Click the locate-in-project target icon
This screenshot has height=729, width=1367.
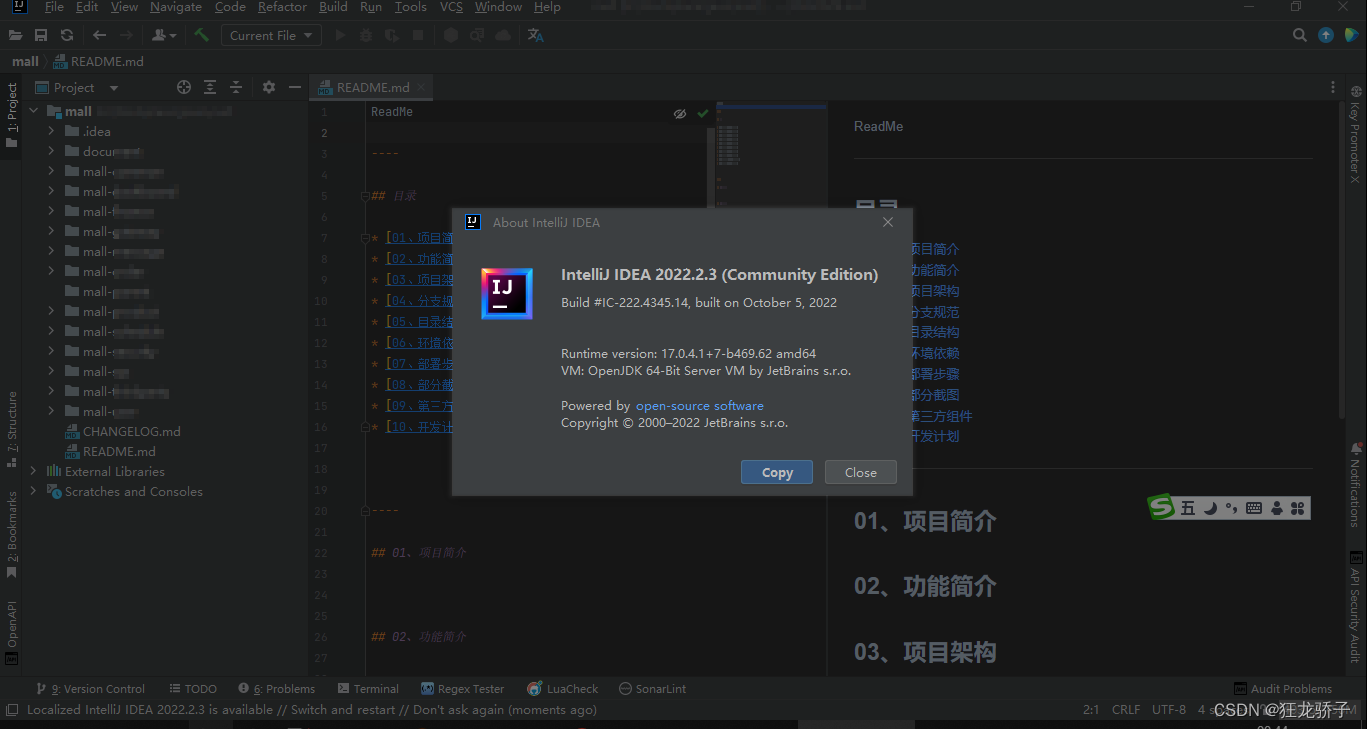click(184, 87)
